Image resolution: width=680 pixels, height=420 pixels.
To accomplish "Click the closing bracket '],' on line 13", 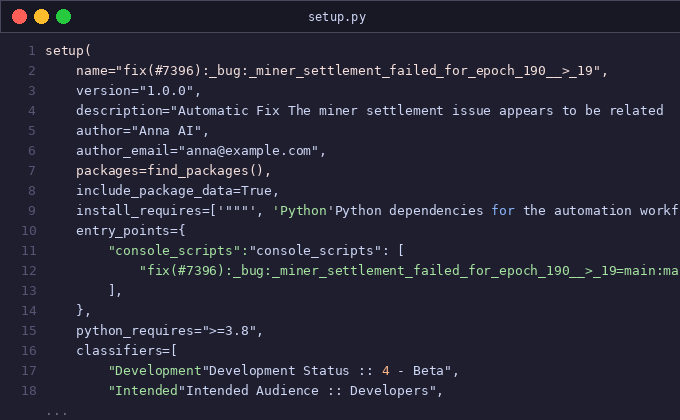I will (x=115, y=290).
